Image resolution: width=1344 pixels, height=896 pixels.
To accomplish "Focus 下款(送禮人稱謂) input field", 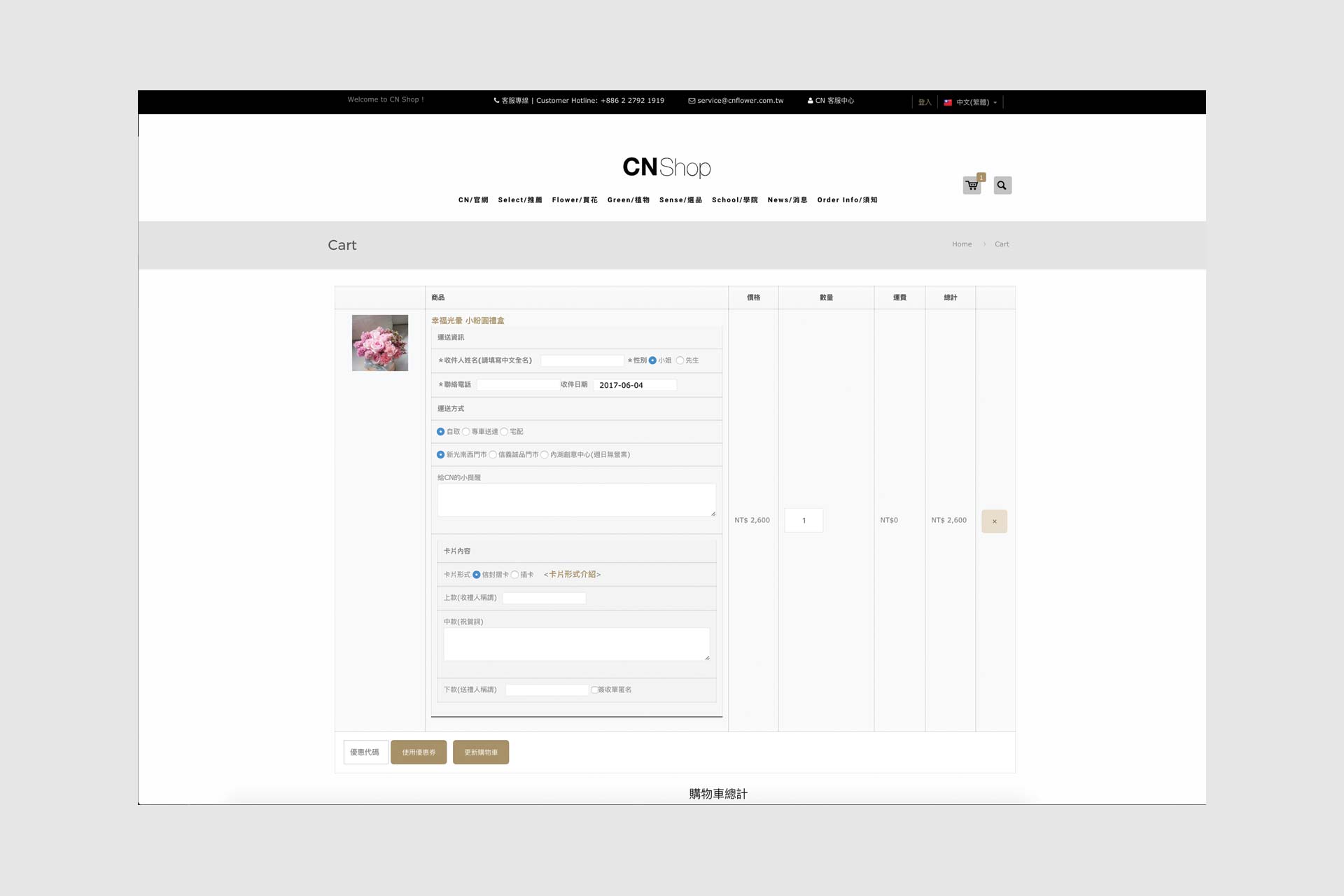I will tap(547, 690).
